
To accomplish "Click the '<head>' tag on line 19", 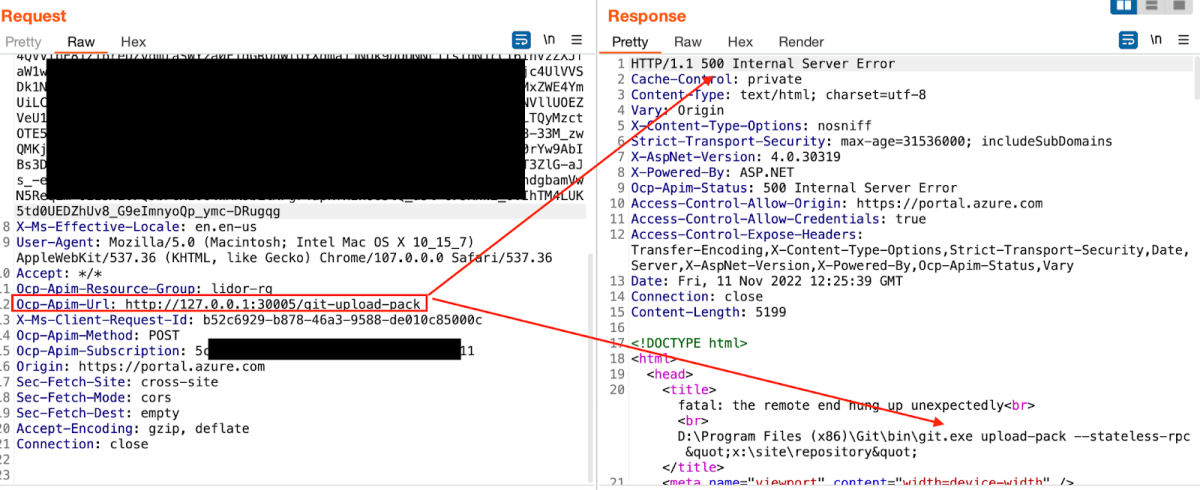I will click(x=671, y=375).
